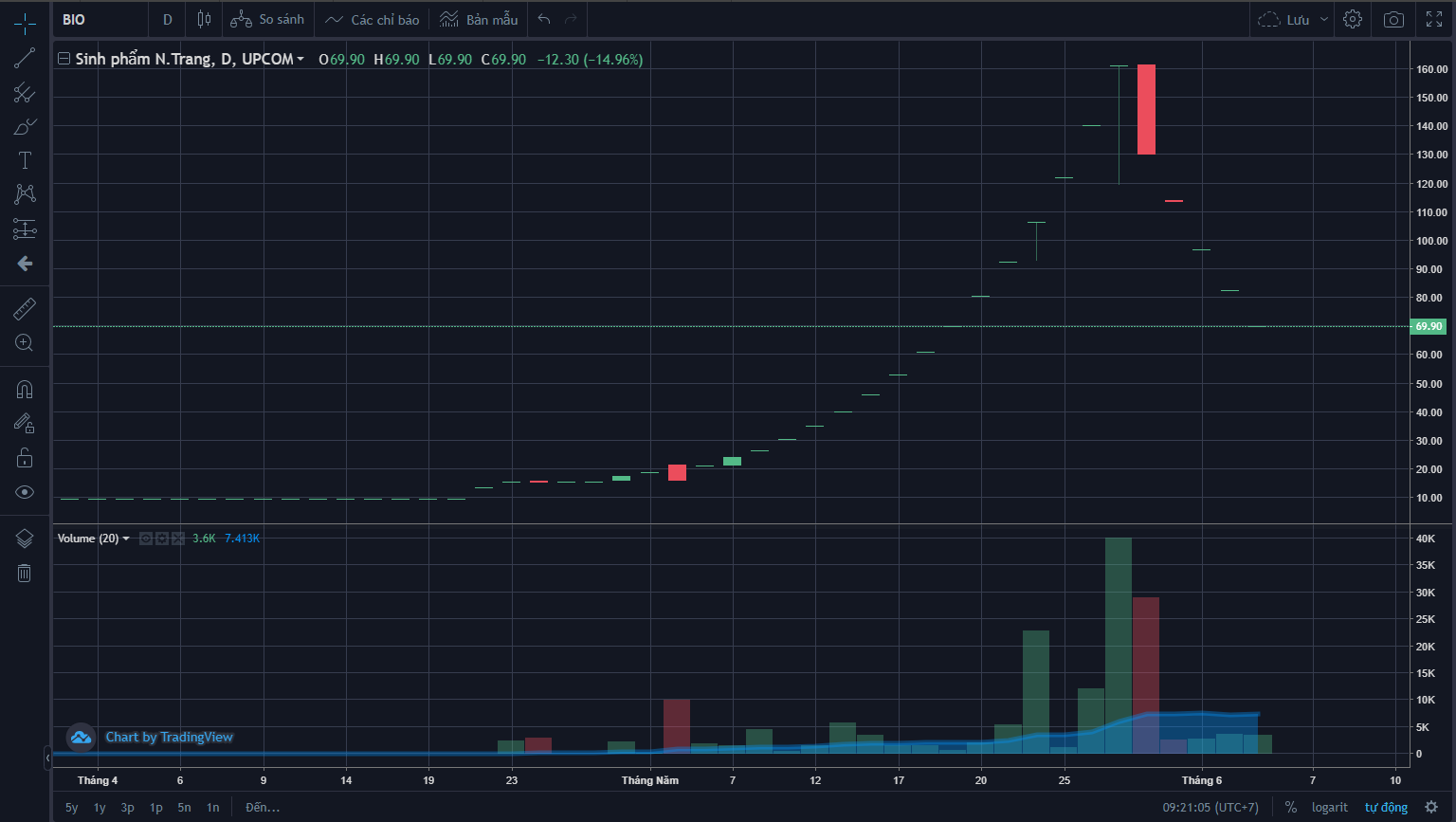This screenshot has width=1456, height=822.
Task: Expand the Volume (20) indicator menu
Action: [126, 539]
